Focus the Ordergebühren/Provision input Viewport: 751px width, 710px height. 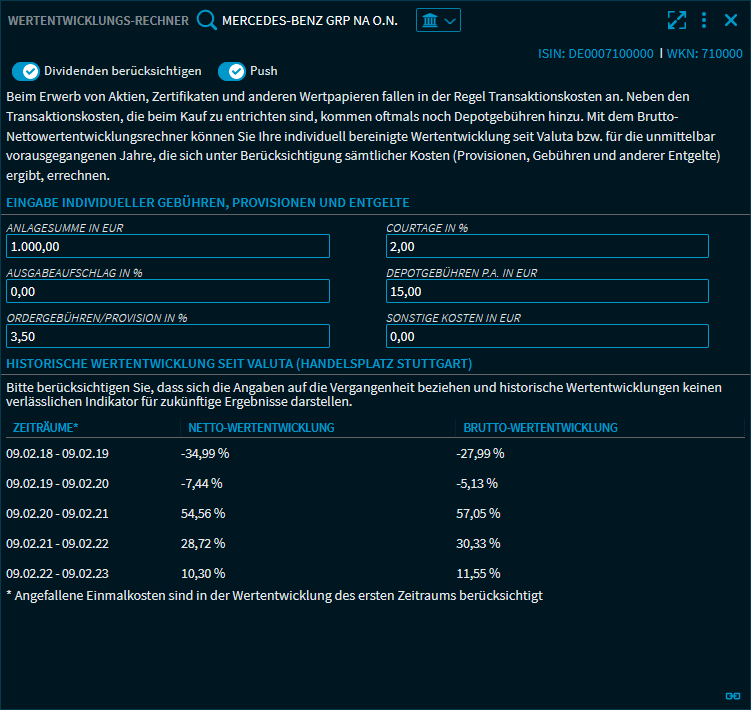coord(168,336)
